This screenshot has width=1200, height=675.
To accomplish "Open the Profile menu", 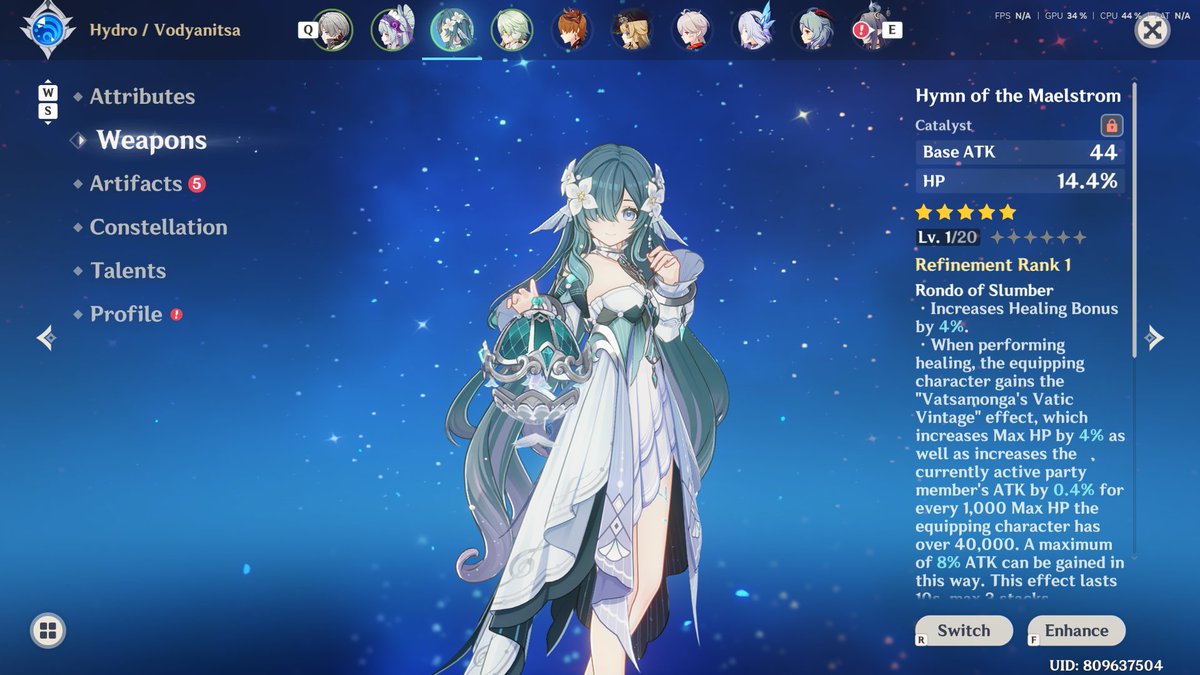I will point(125,314).
